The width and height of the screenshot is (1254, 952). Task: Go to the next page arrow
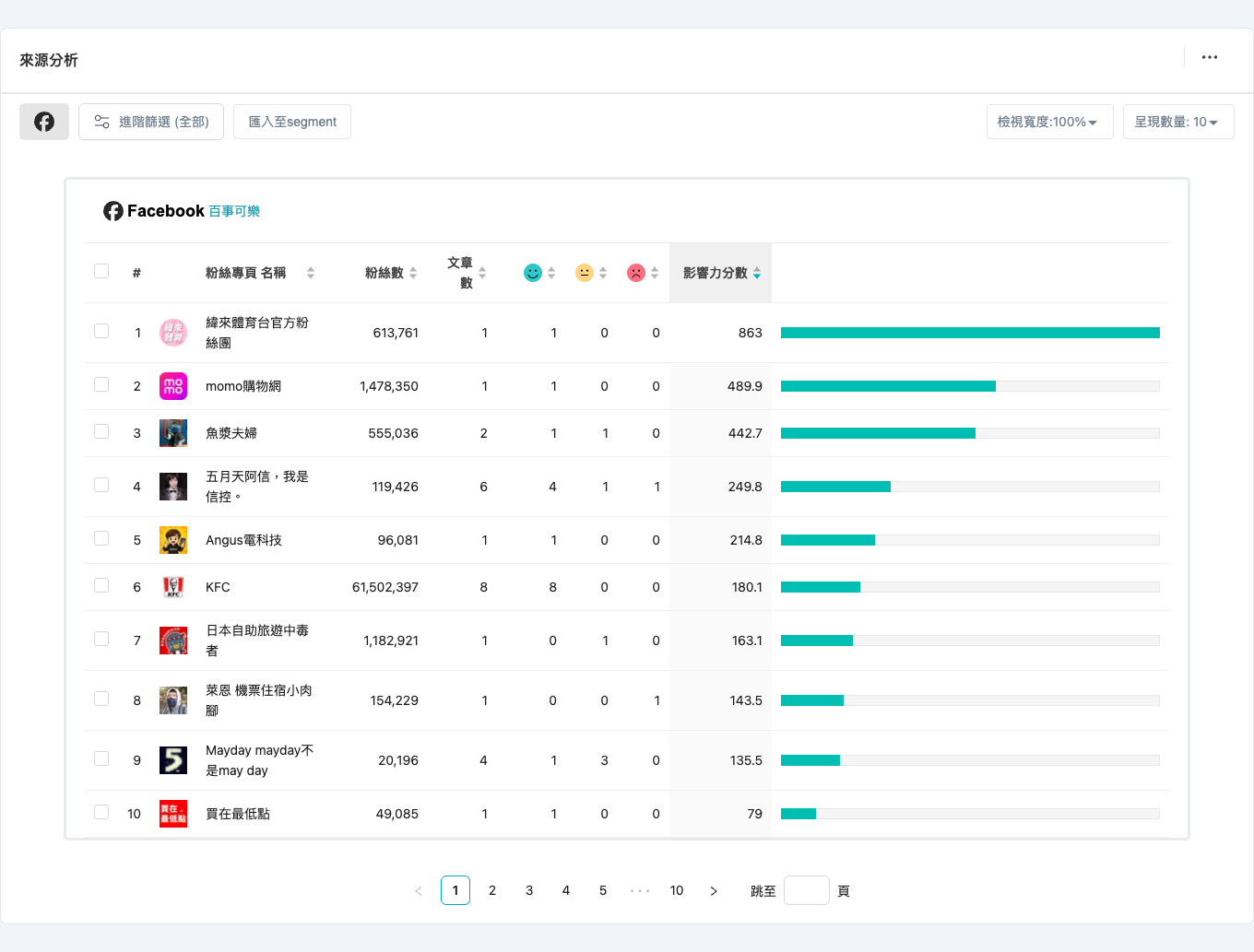[x=714, y=891]
